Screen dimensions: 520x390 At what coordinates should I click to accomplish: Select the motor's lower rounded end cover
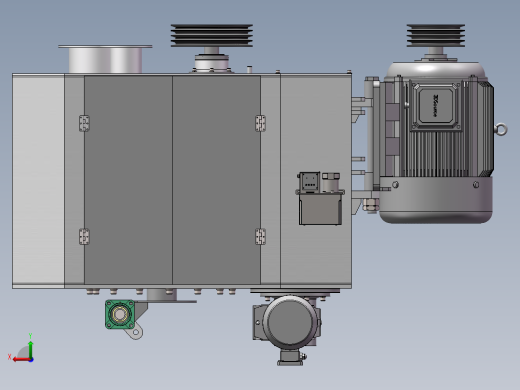point(436,200)
